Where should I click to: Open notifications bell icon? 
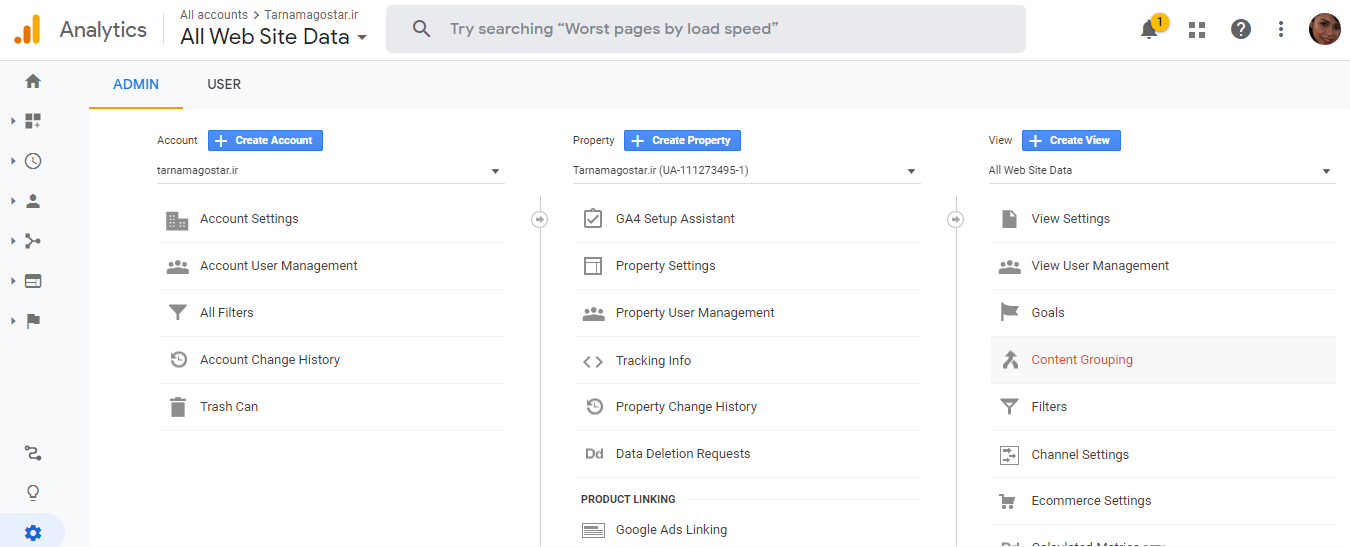tap(1150, 29)
